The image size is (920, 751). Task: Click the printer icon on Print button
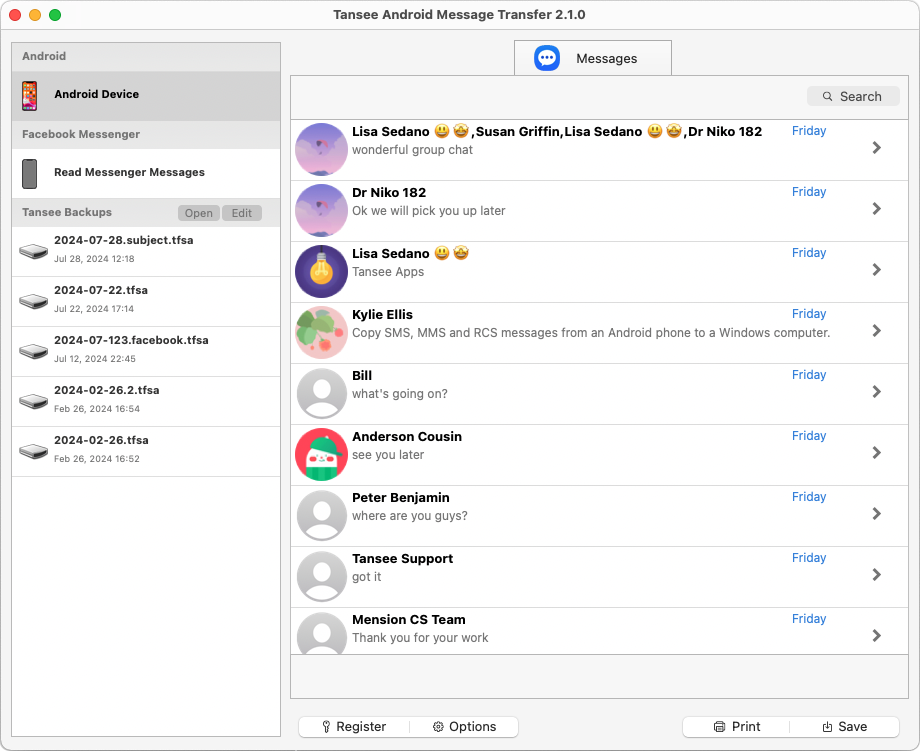(719, 727)
